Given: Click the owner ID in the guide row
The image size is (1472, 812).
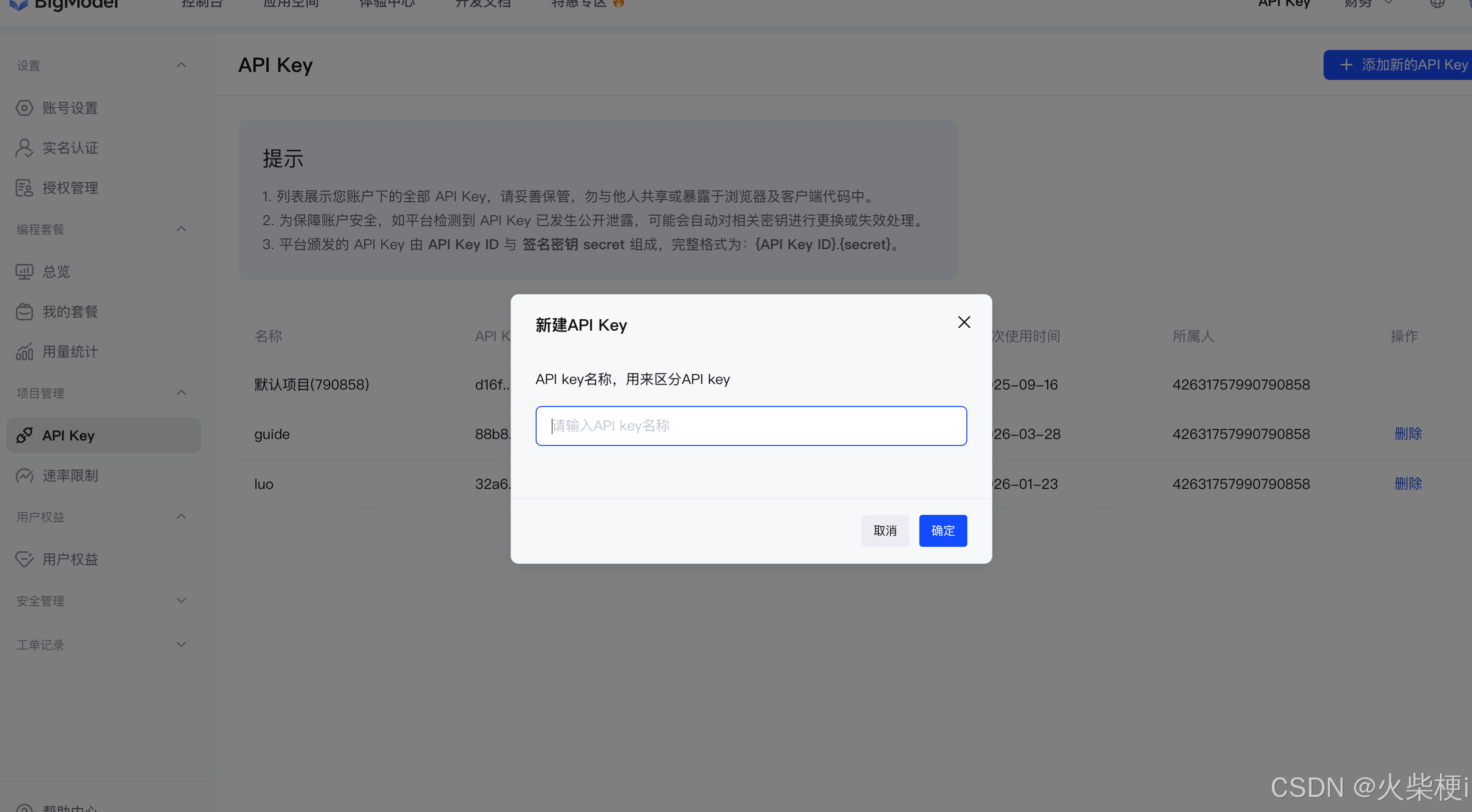Looking at the screenshot, I should point(1241,434).
